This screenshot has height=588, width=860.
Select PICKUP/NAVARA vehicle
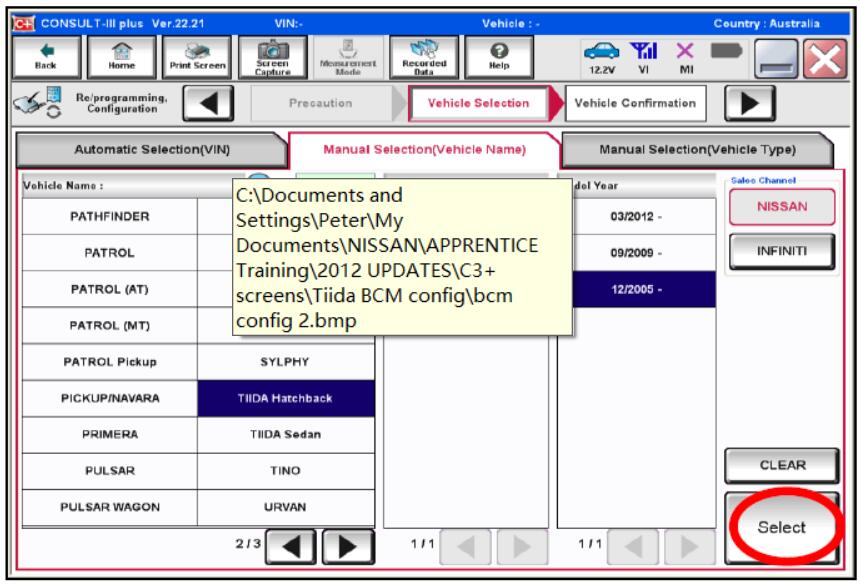tap(110, 398)
